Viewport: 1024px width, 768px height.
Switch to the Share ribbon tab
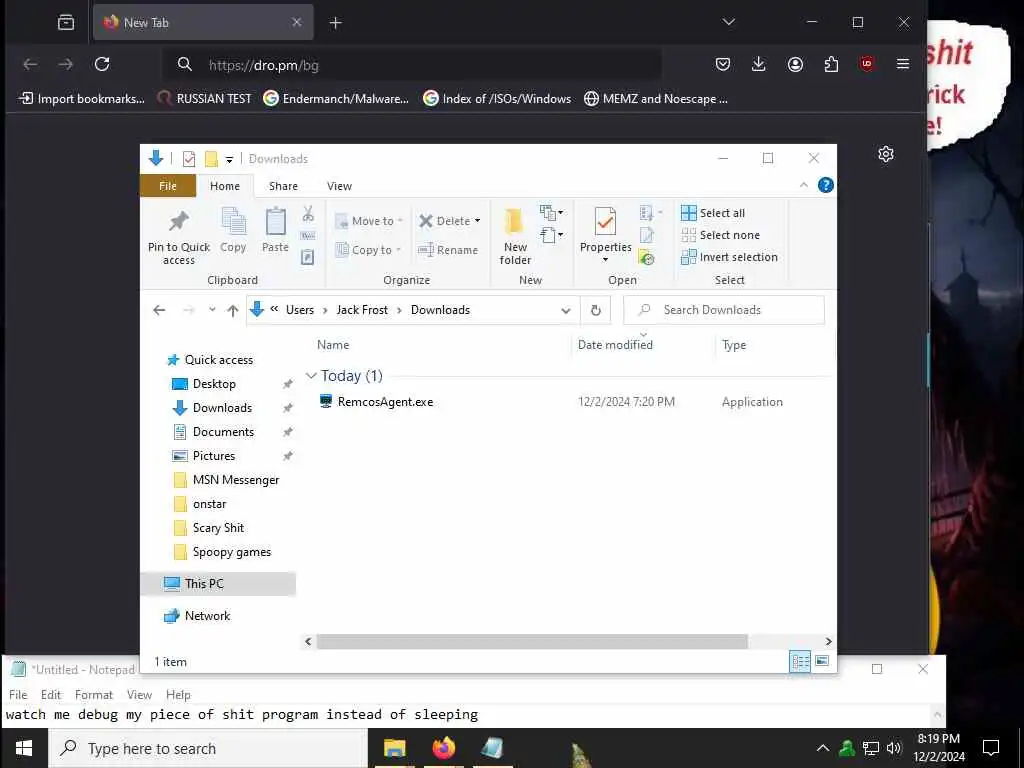pos(283,186)
